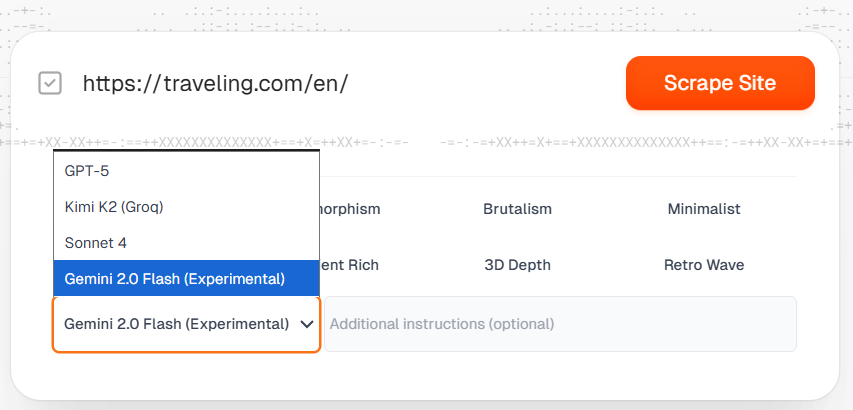Image resolution: width=853 pixels, height=410 pixels.
Task: Collapse the model list using the down arrow
Action: (x=307, y=324)
